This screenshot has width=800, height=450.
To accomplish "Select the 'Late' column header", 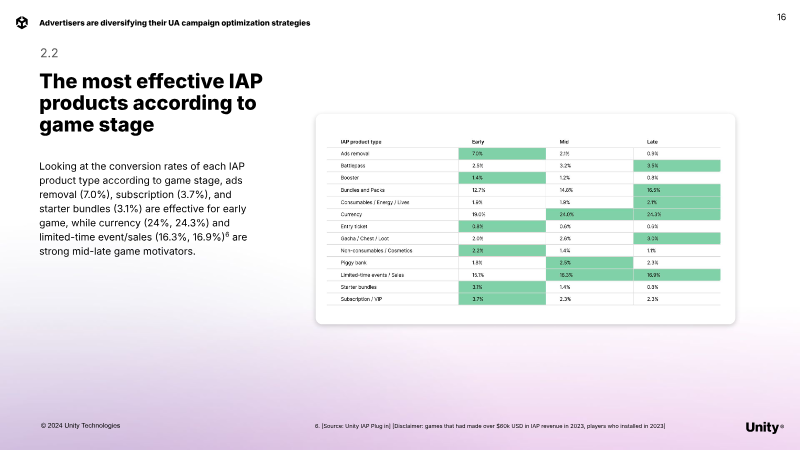I will [x=652, y=141].
